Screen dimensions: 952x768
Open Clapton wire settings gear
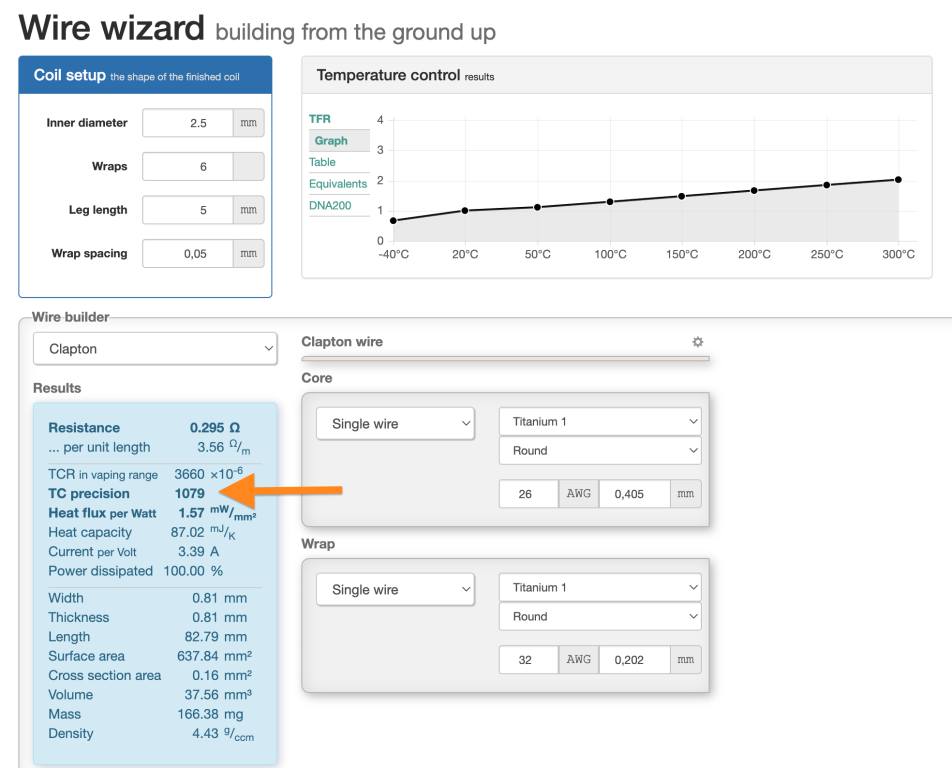pyautogui.click(x=698, y=342)
